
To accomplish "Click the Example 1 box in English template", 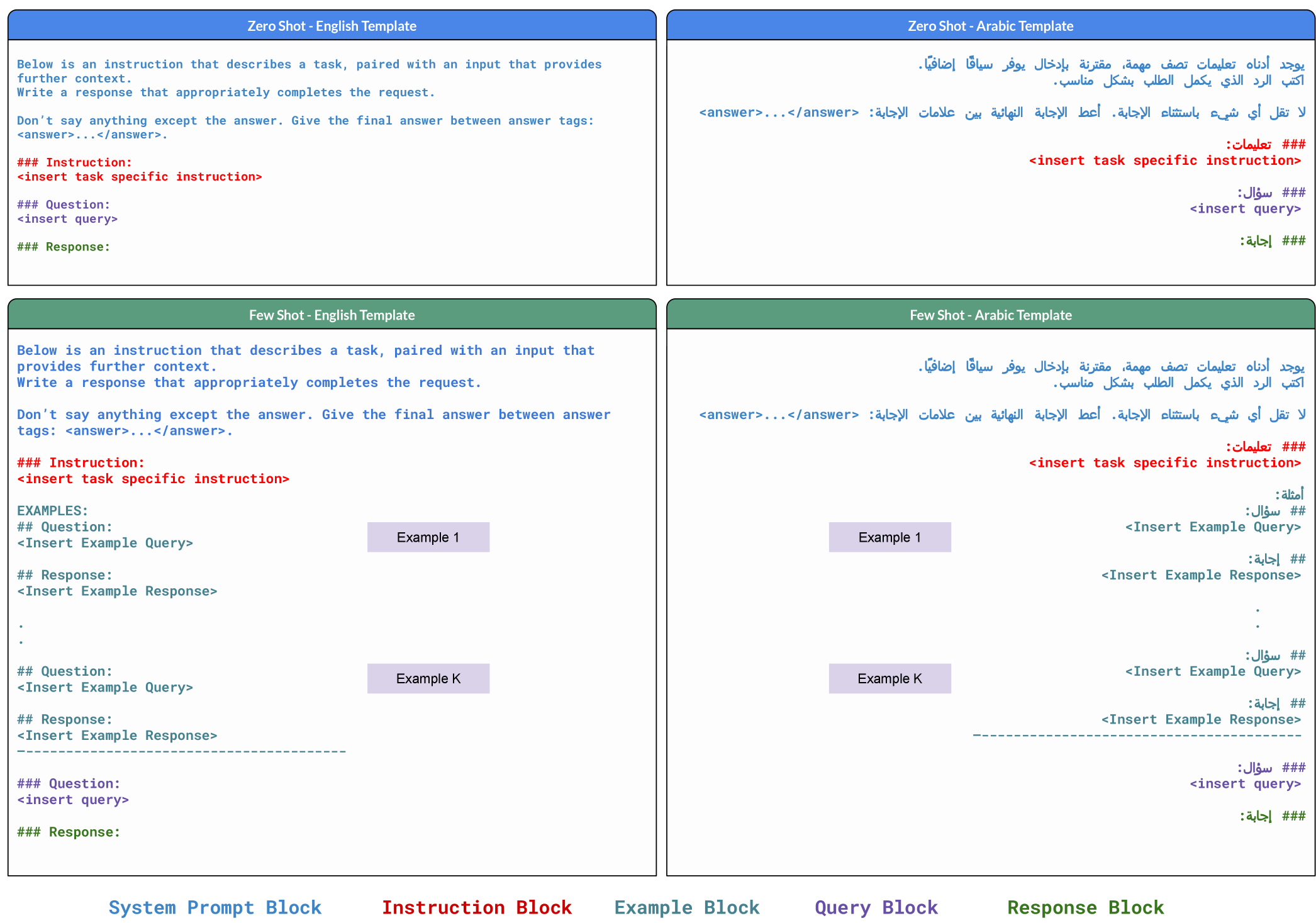I will click(x=428, y=537).
